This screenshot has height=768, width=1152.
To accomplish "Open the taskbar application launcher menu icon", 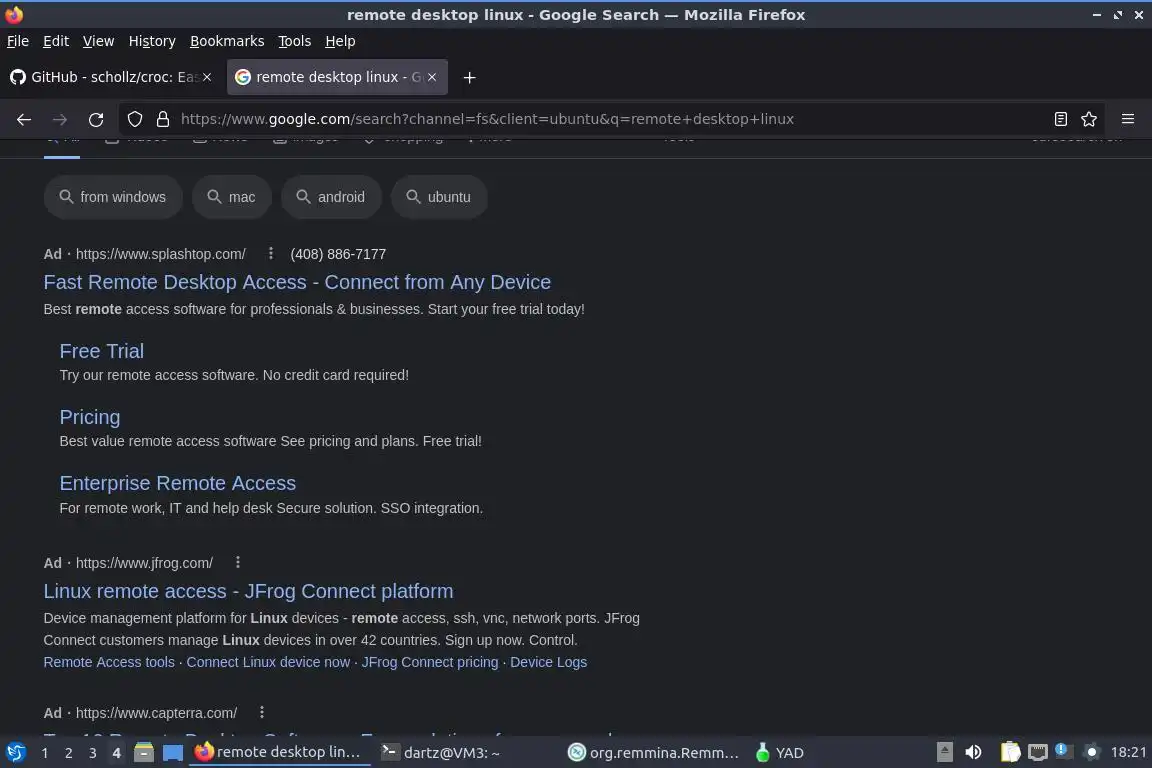I will (x=15, y=753).
